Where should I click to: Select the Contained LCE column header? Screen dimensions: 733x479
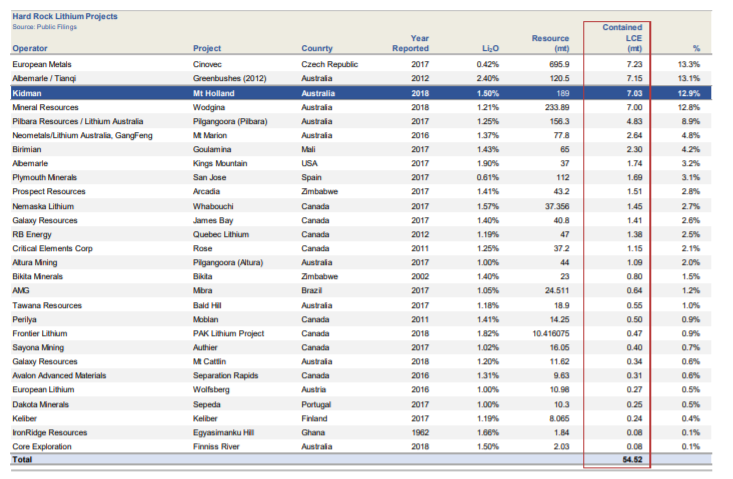pos(622,38)
